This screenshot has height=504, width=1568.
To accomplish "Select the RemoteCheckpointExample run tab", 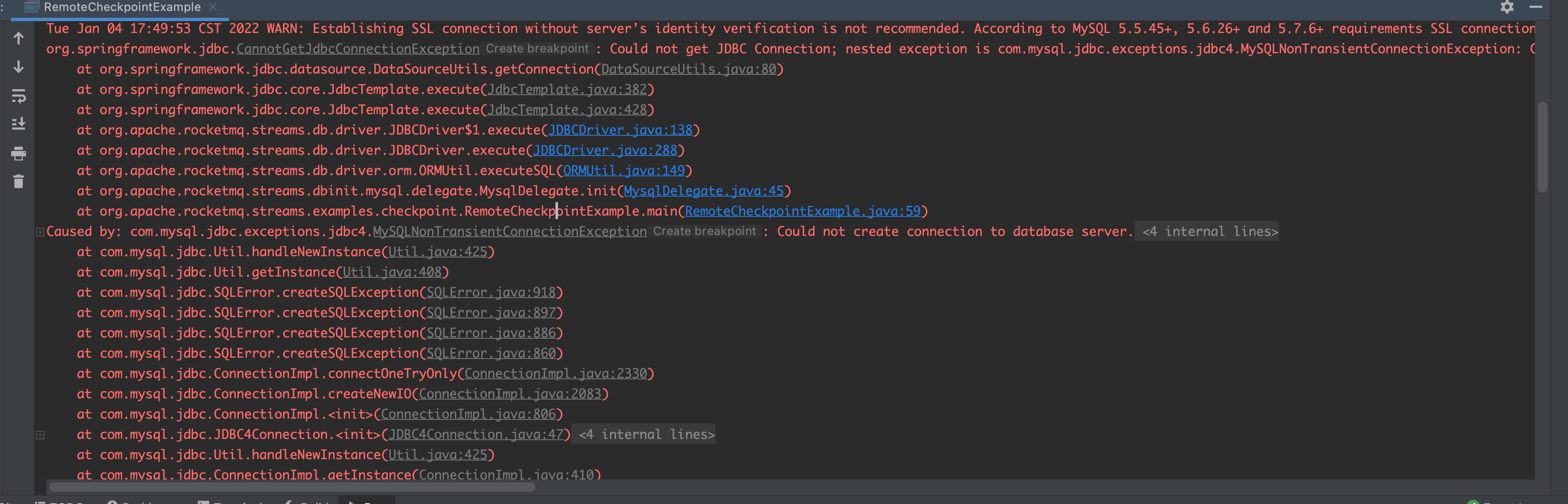I will point(122,7).
